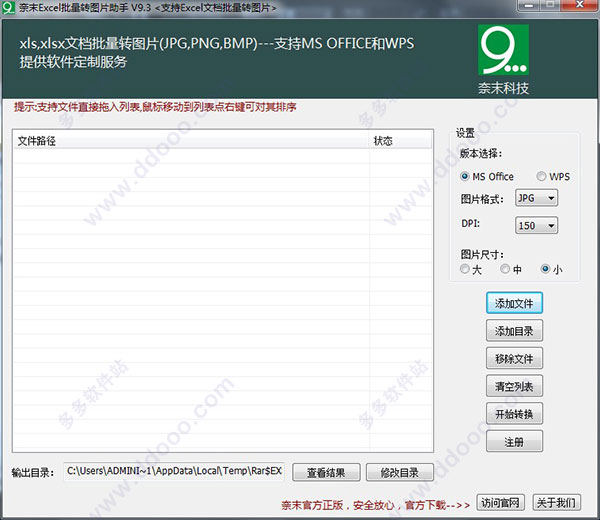This screenshot has height=520, width=600.
Task: Click the 文件路径 column header
Action: [191, 141]
